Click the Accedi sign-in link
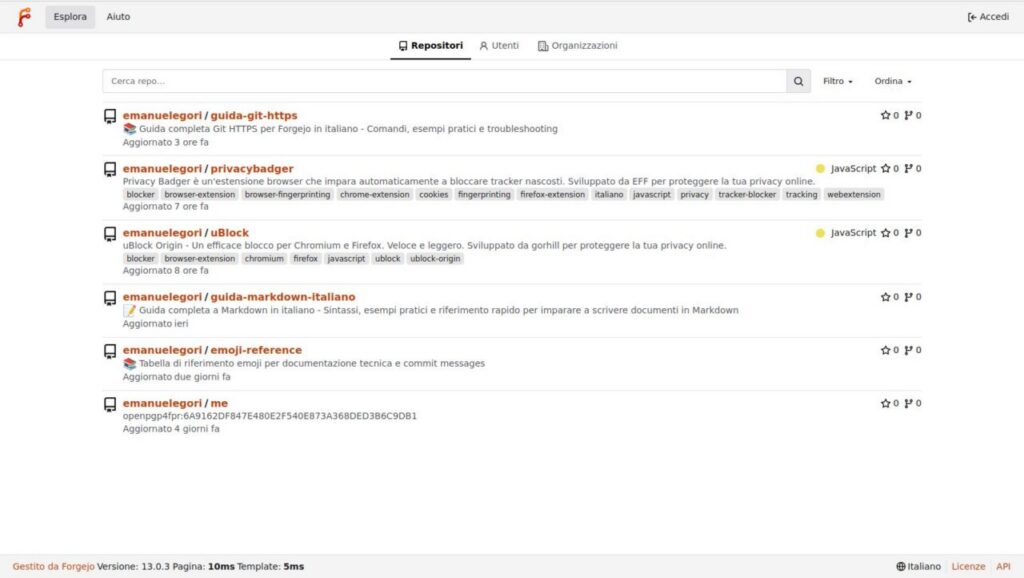The width and height of the screenshot is (1024, 578). (x=988, y=17)
